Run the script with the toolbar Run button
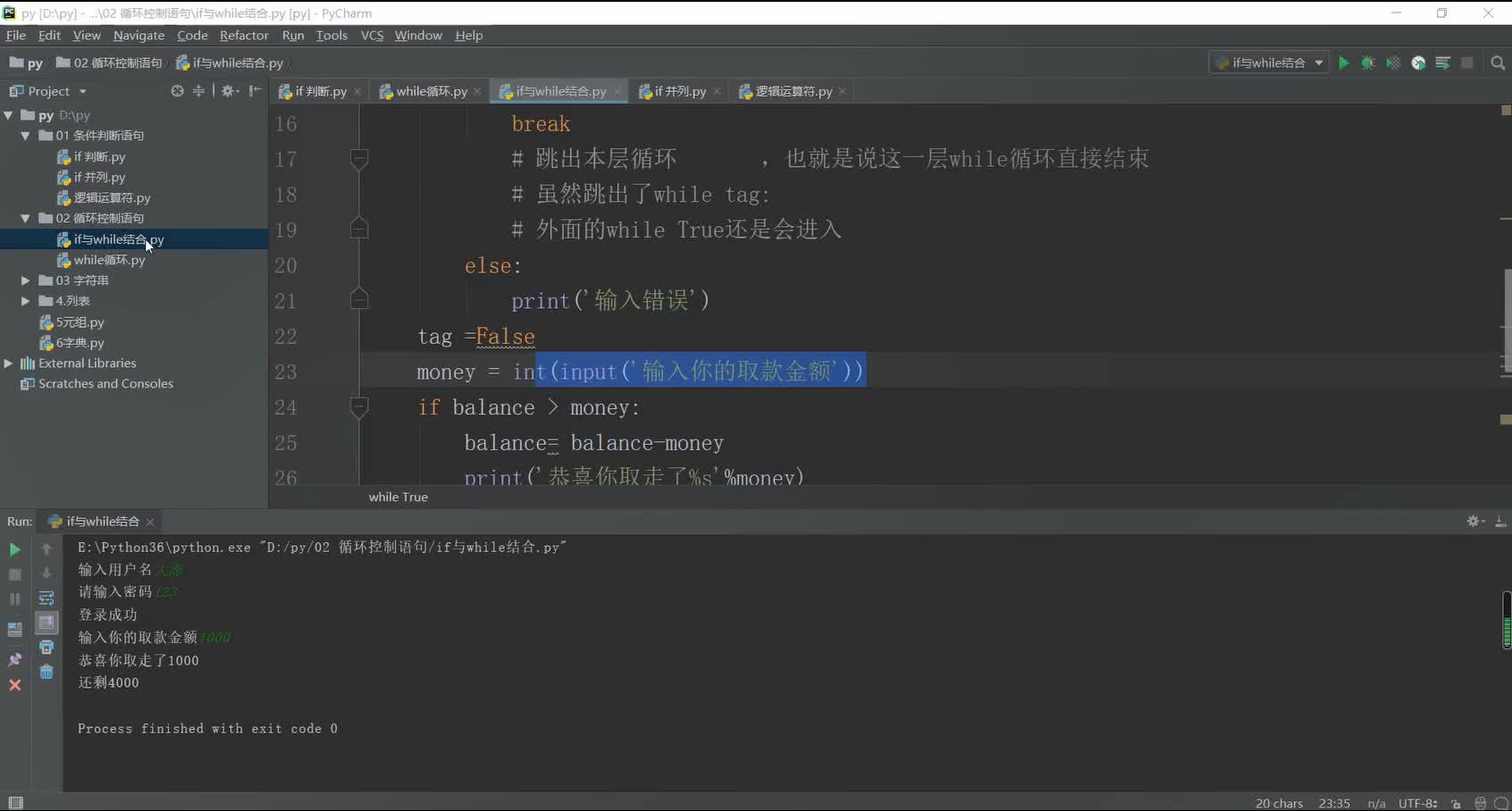The height and width of the screenshot is (811, 1512). (x=1343, y=63)
